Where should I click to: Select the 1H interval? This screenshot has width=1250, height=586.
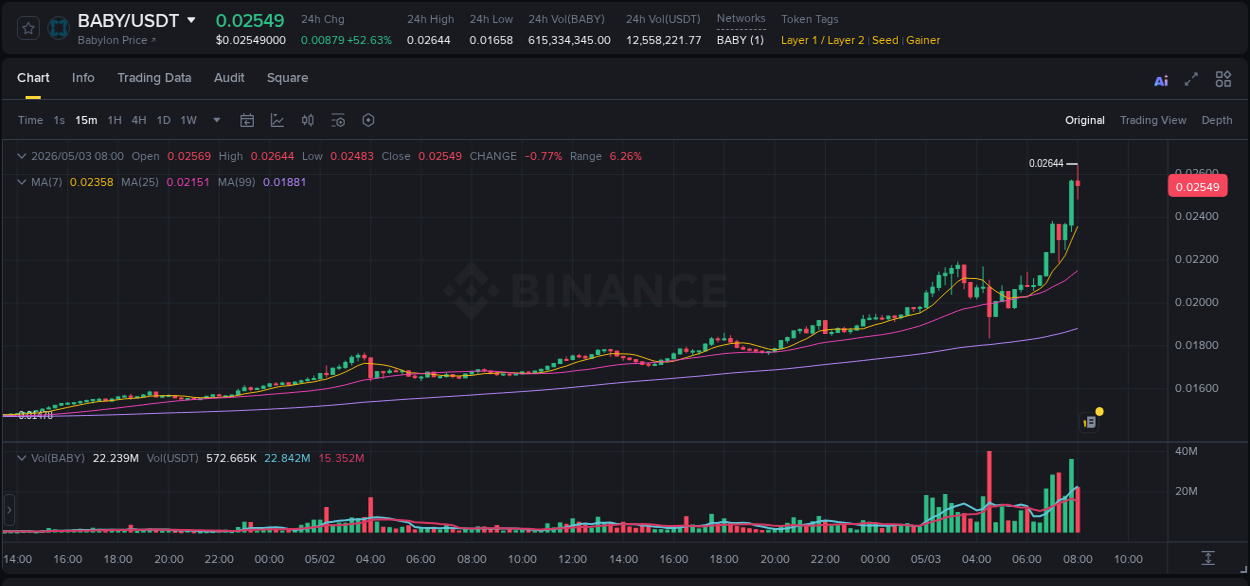click(x=115, y=120)
